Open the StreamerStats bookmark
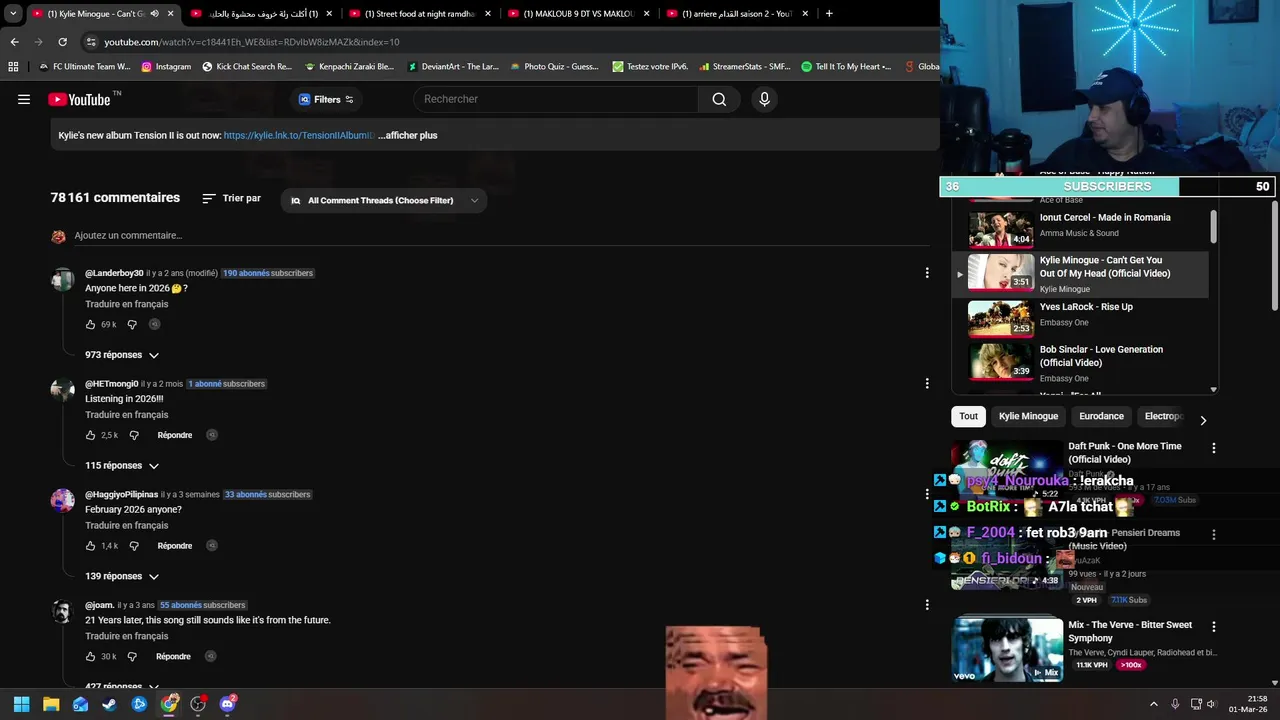The image size is (1280, 720). [744, 66]
